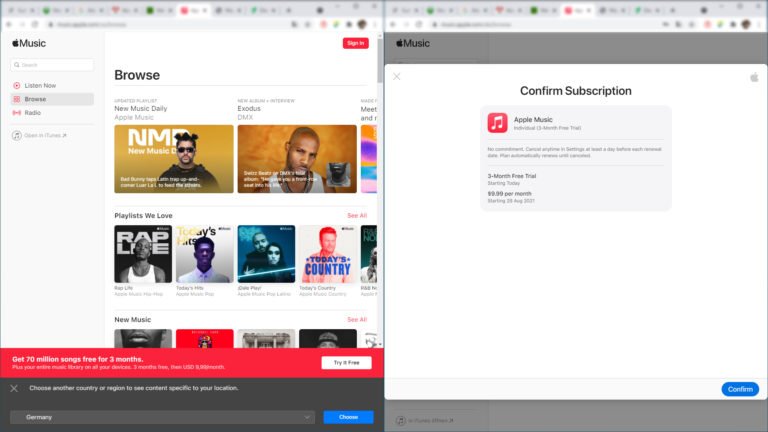The height and width of the screenshot is (432, 768).
Task: Click the "DMX" artist text under Exodus
Action: tap(245, 118)
